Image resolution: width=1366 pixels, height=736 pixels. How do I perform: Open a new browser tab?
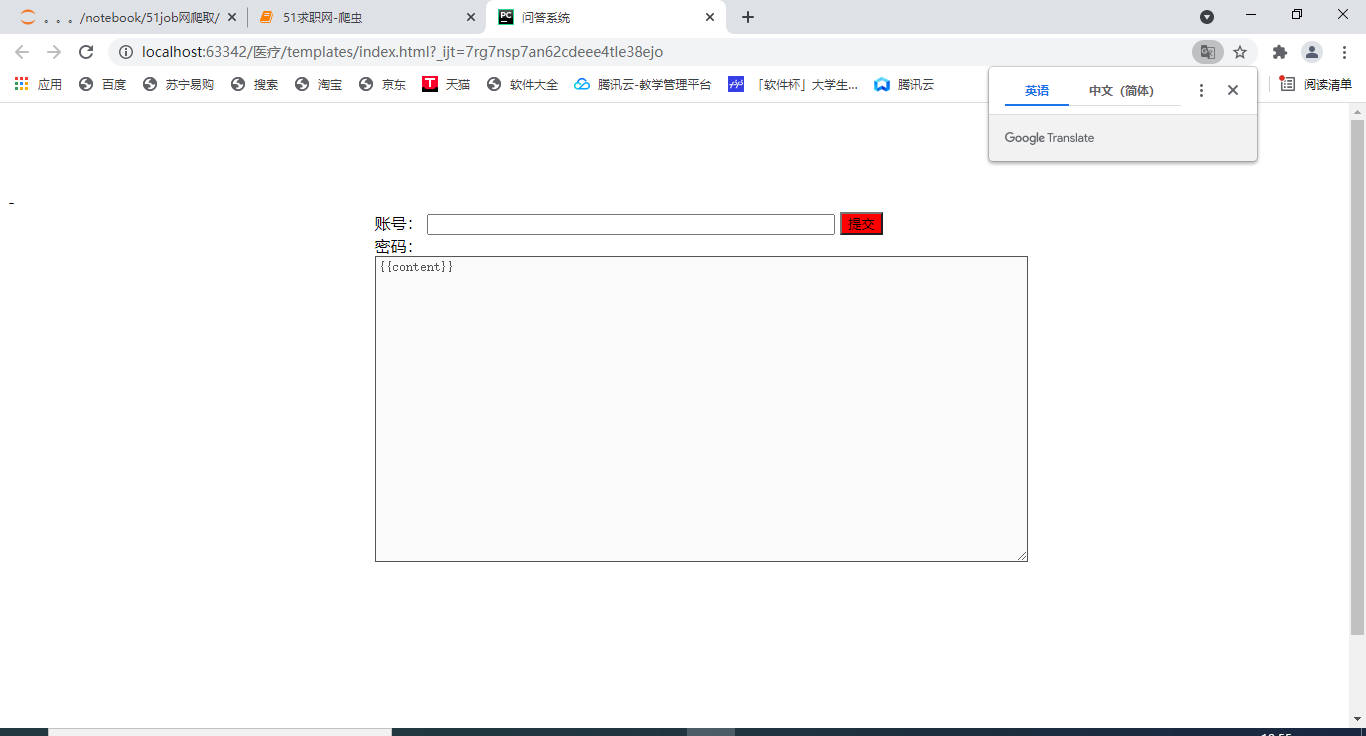748,17
